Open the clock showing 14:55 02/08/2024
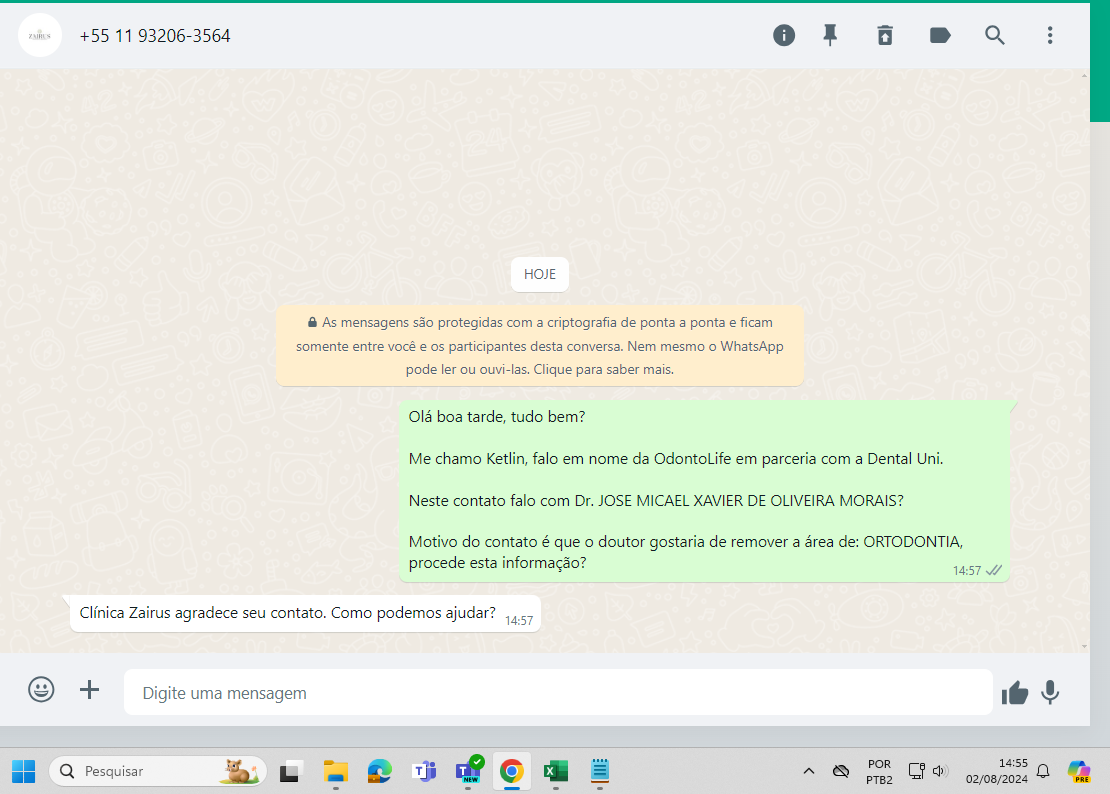Screen dimensions: 1110x794 click(997, 771)
